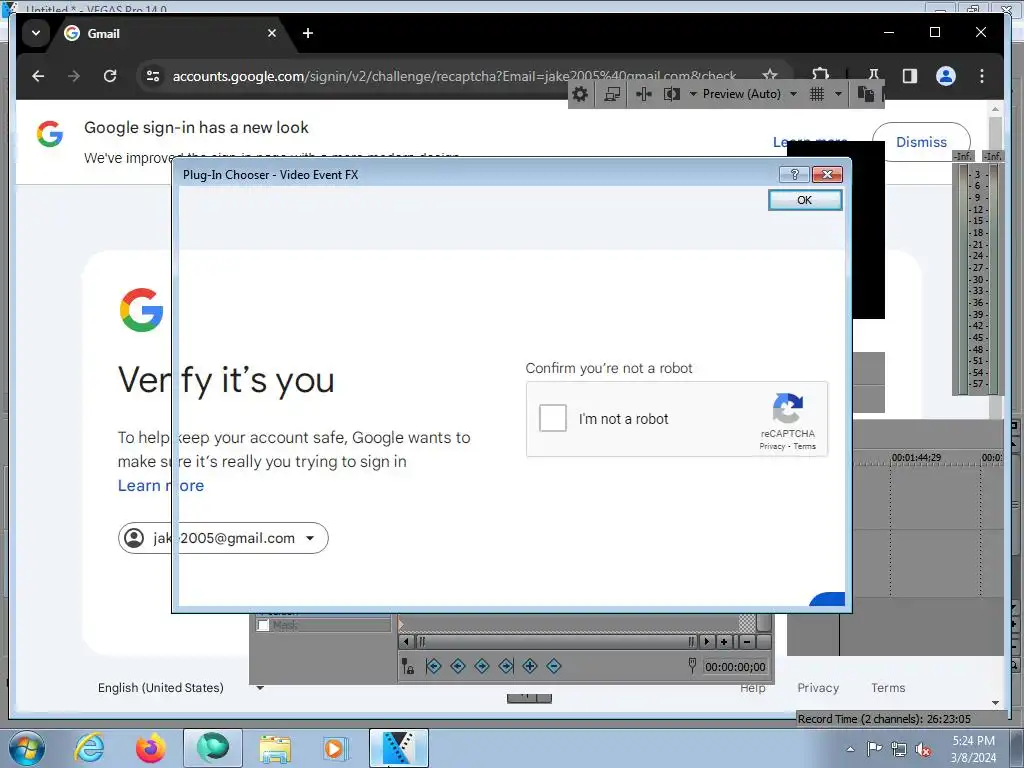Click the page scroll down arrow
Viewport: 1024px width, 768px height.
pyautogui.click(x=995, y=703)
